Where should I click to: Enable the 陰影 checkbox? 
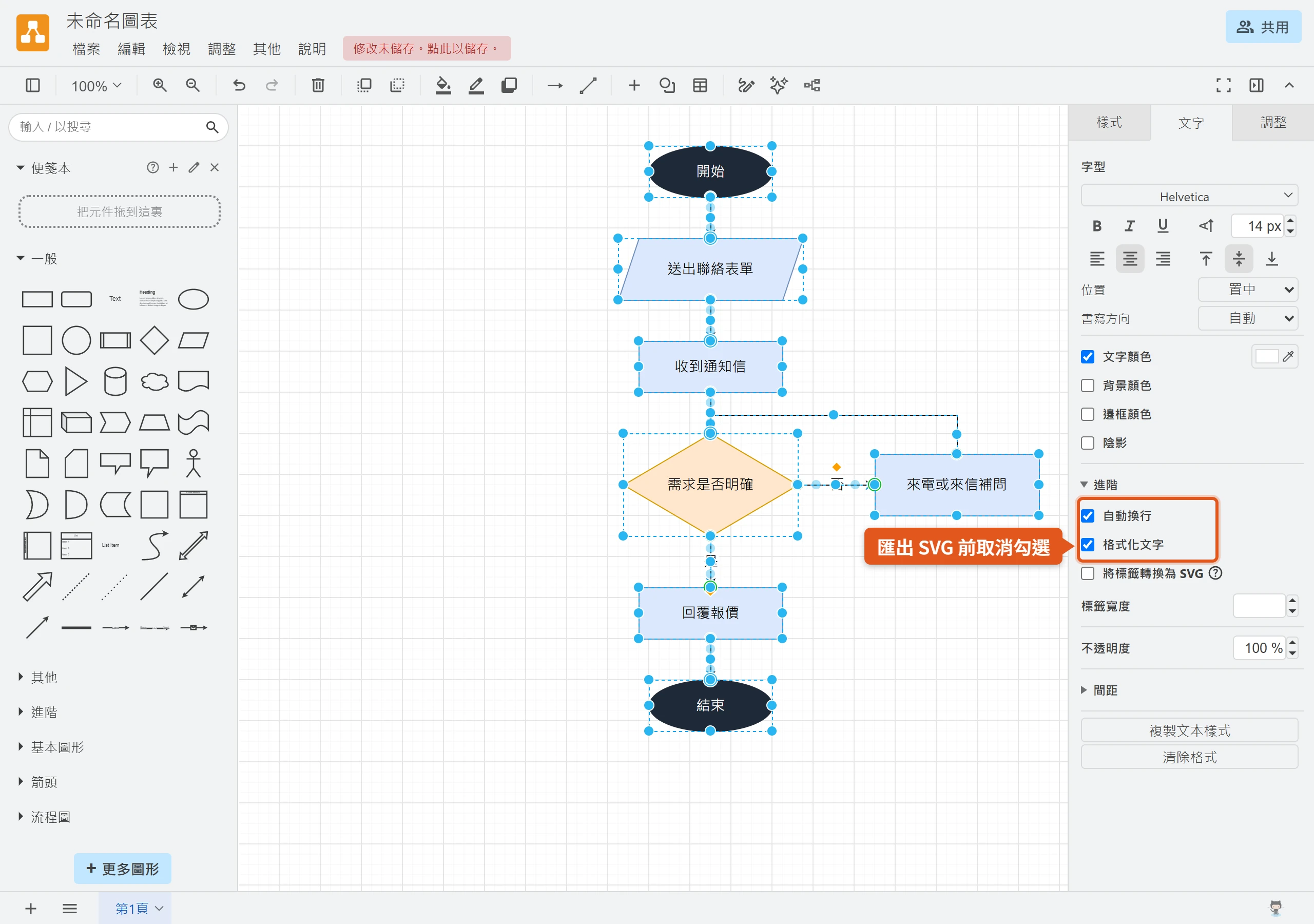(x=1087, y=442)
